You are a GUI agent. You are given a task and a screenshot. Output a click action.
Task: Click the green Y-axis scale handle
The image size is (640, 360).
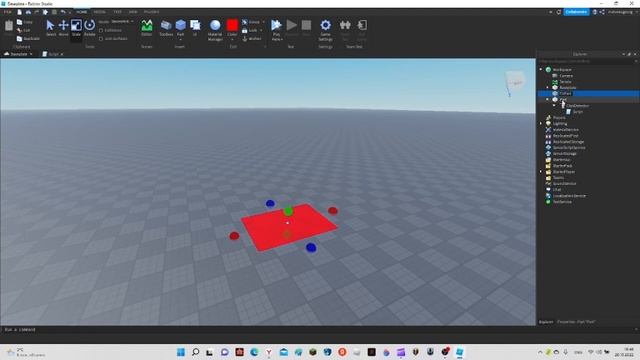pyautogui.click(x=288, y=211)
